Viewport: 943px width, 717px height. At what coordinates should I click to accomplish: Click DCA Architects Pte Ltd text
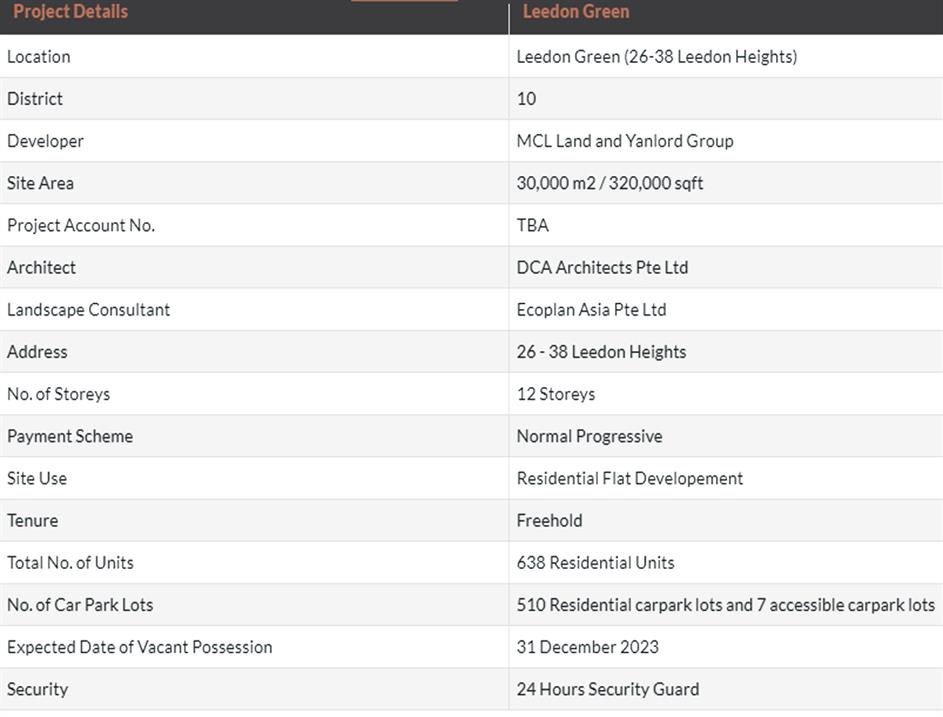[x=602, y=267]
